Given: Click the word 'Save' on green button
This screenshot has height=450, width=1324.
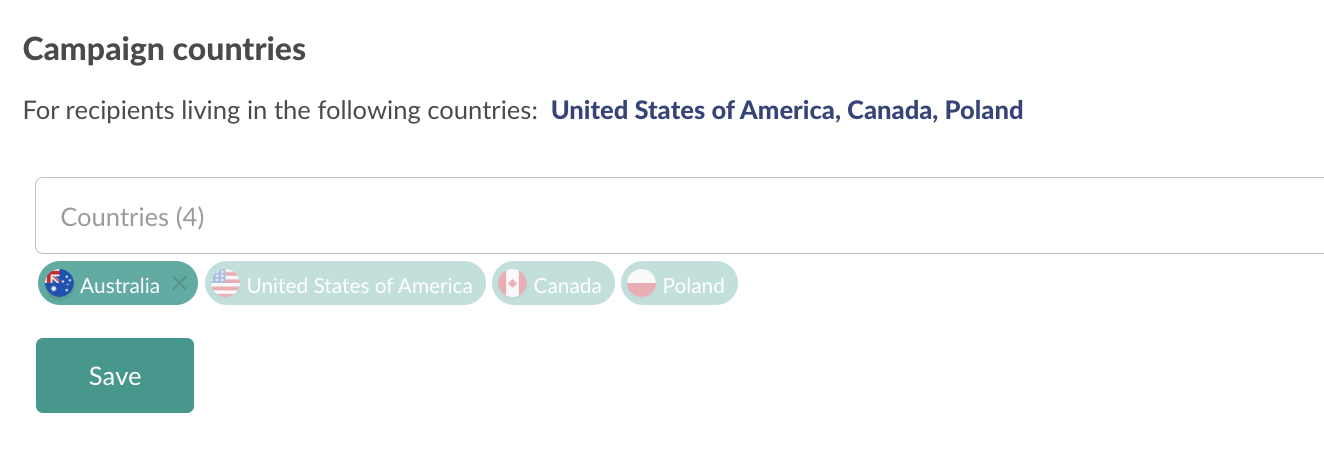Looking at the screenshot, I should click(x=115, y=376).
